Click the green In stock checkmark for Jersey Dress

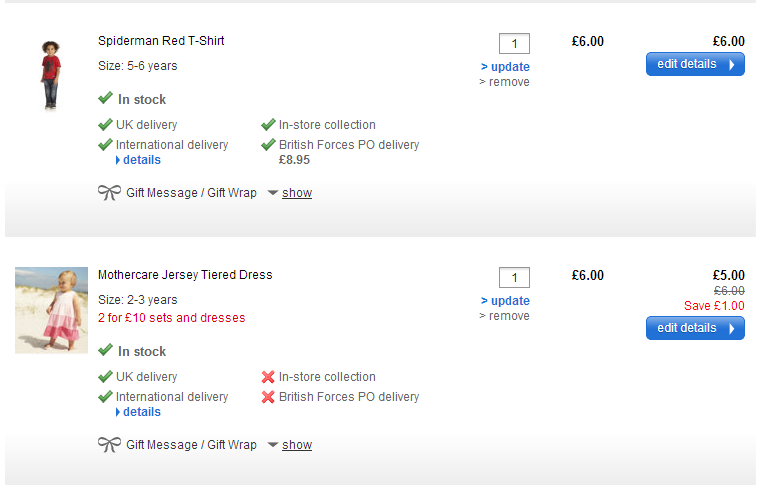pos(105,351)
